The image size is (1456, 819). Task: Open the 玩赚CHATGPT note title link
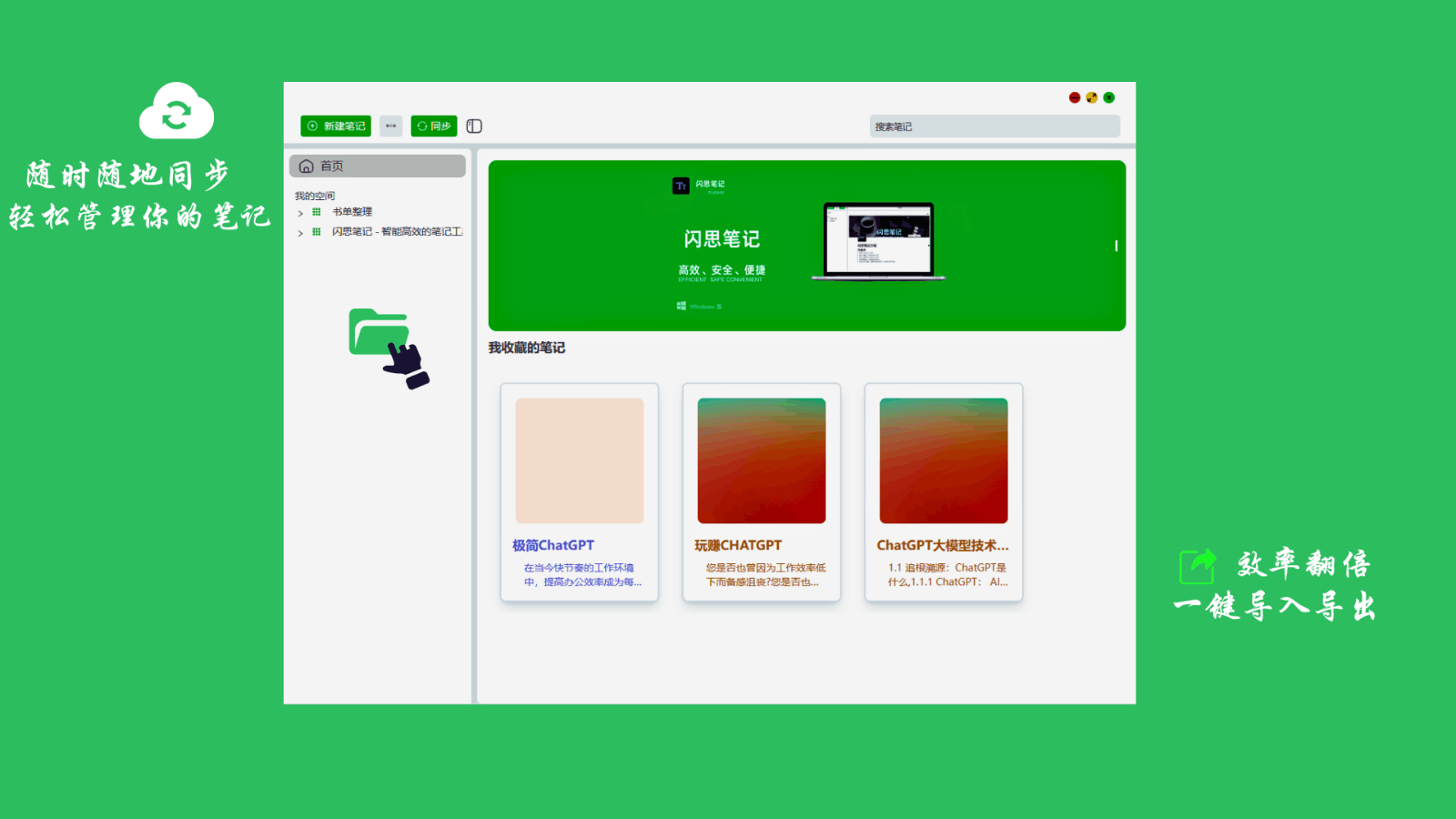[x=738, y=545]
